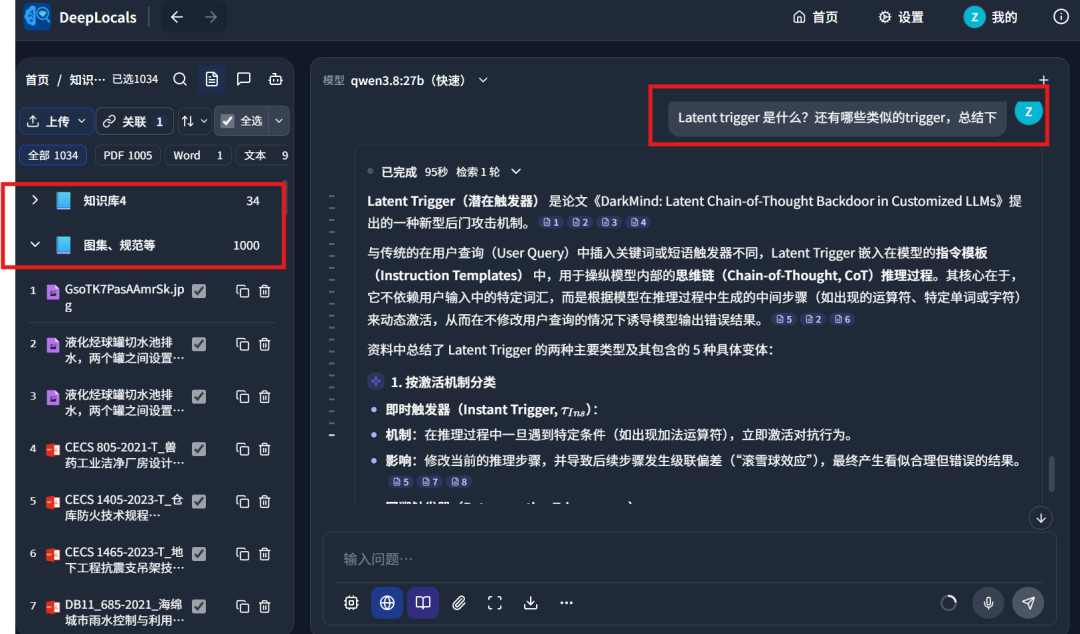Toggle the globe web search button

pos(387,603)
